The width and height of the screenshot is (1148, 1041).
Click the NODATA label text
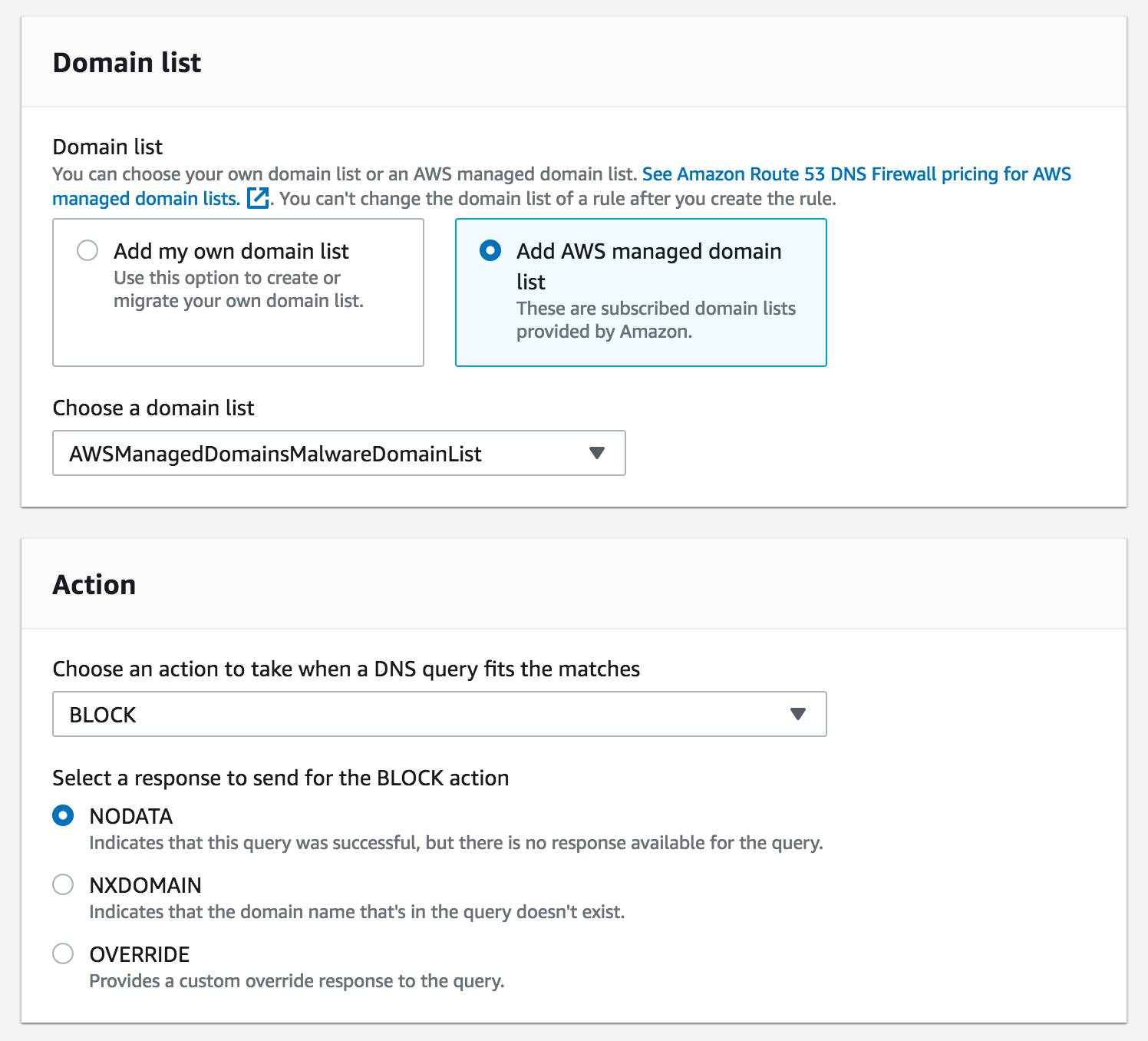click(x=131, y=816)
